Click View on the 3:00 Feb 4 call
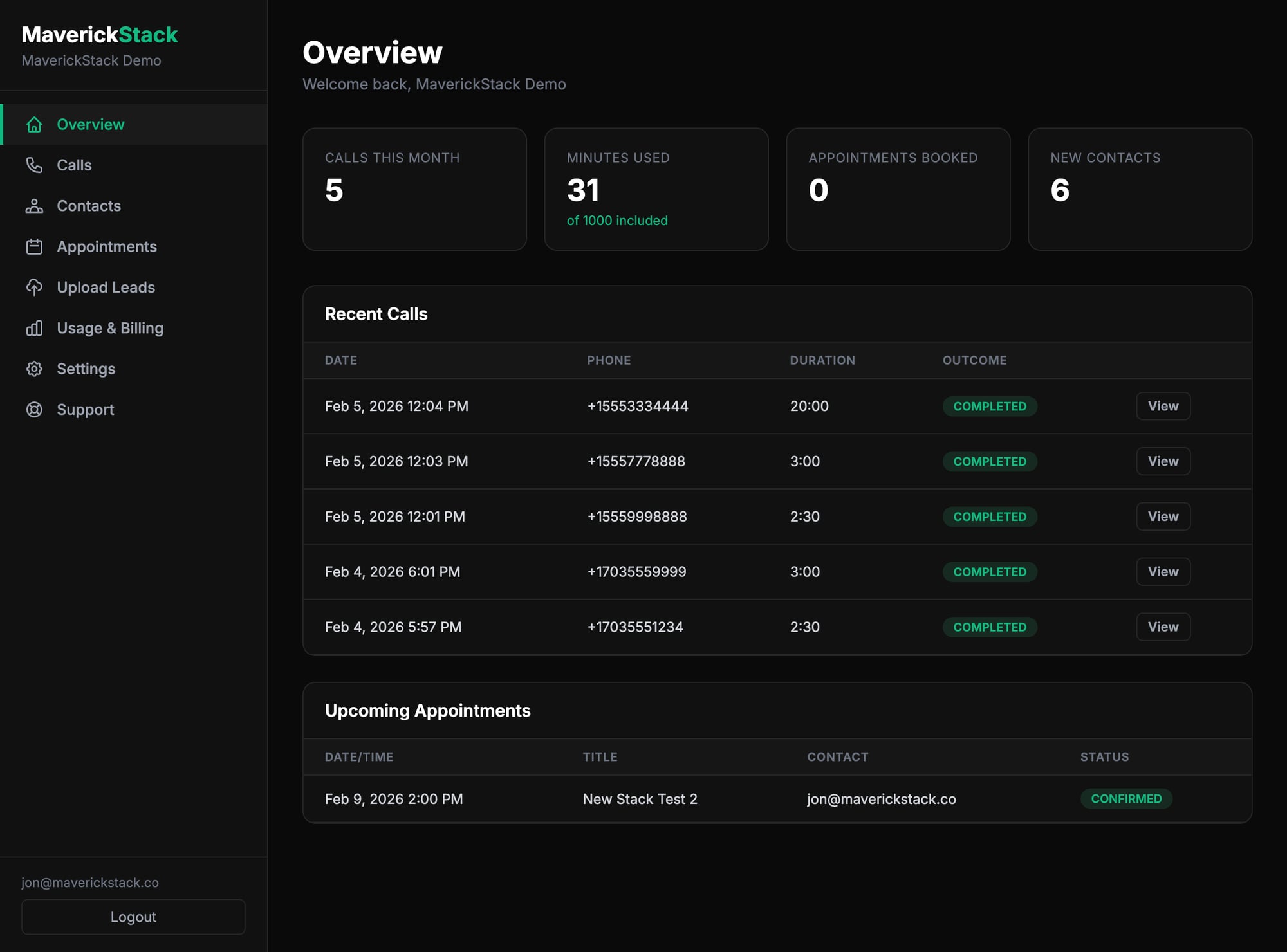Viewport: 1287px width, 952px height. pos(1162,571)
